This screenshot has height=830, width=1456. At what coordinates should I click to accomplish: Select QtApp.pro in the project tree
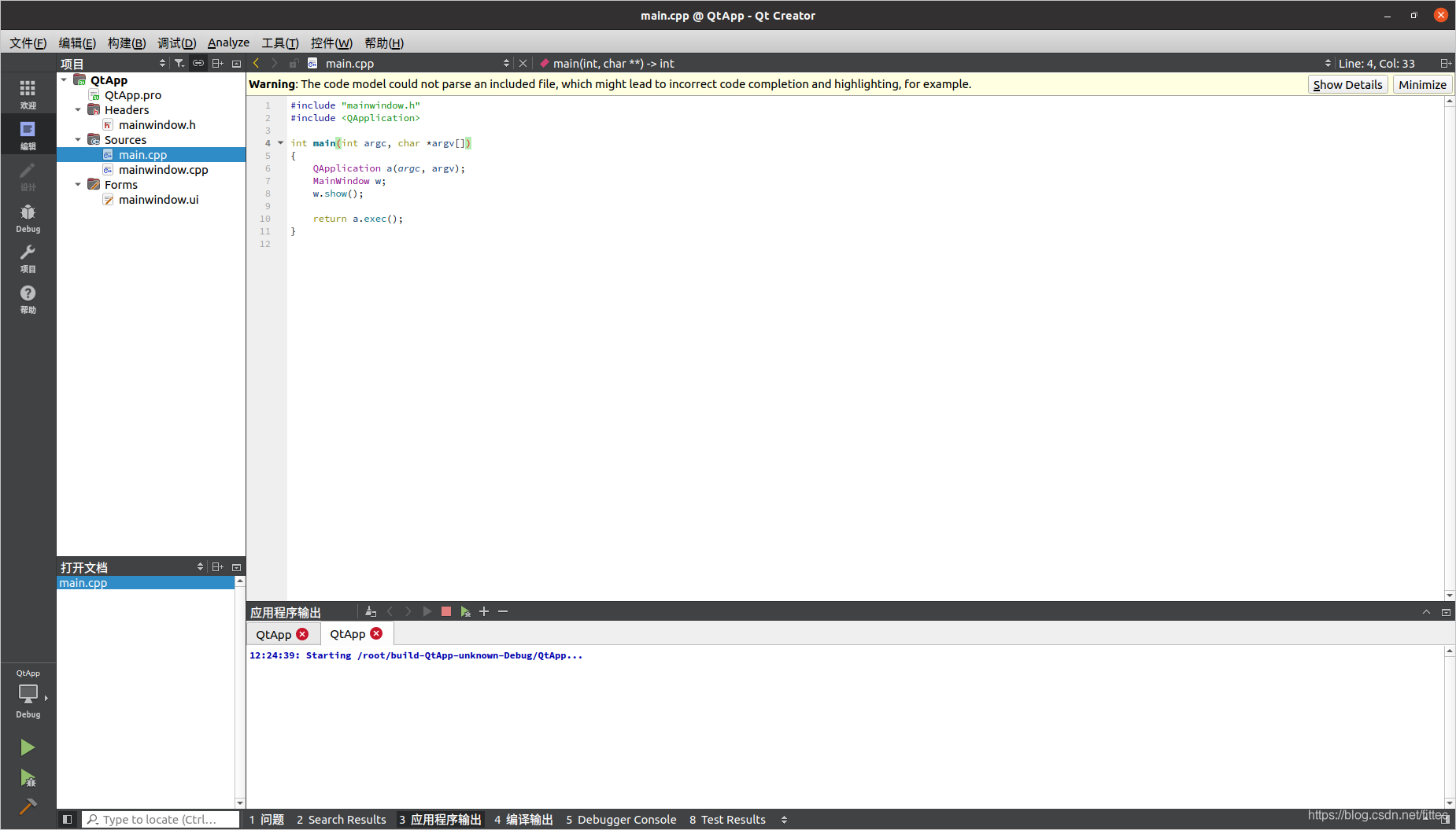[132, 95]
